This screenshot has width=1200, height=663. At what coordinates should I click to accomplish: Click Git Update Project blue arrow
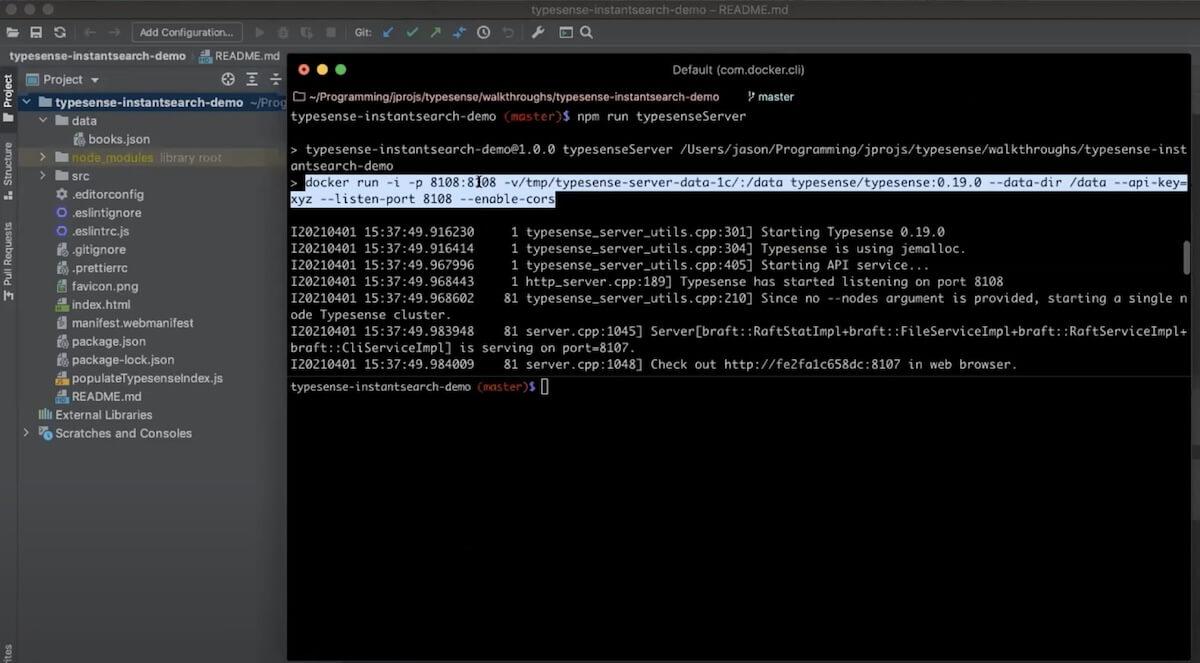pos(388,32)
